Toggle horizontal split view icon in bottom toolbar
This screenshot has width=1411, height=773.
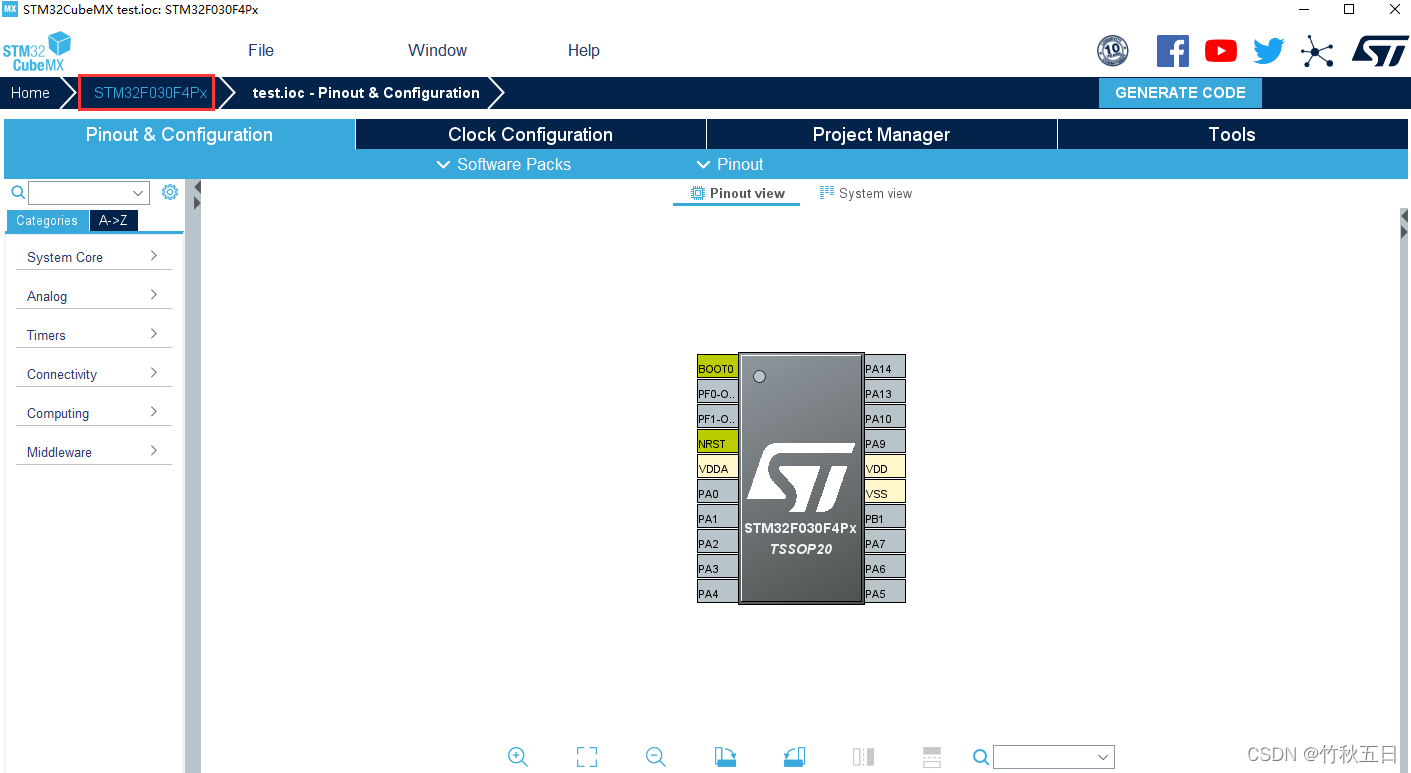point(932,757)
